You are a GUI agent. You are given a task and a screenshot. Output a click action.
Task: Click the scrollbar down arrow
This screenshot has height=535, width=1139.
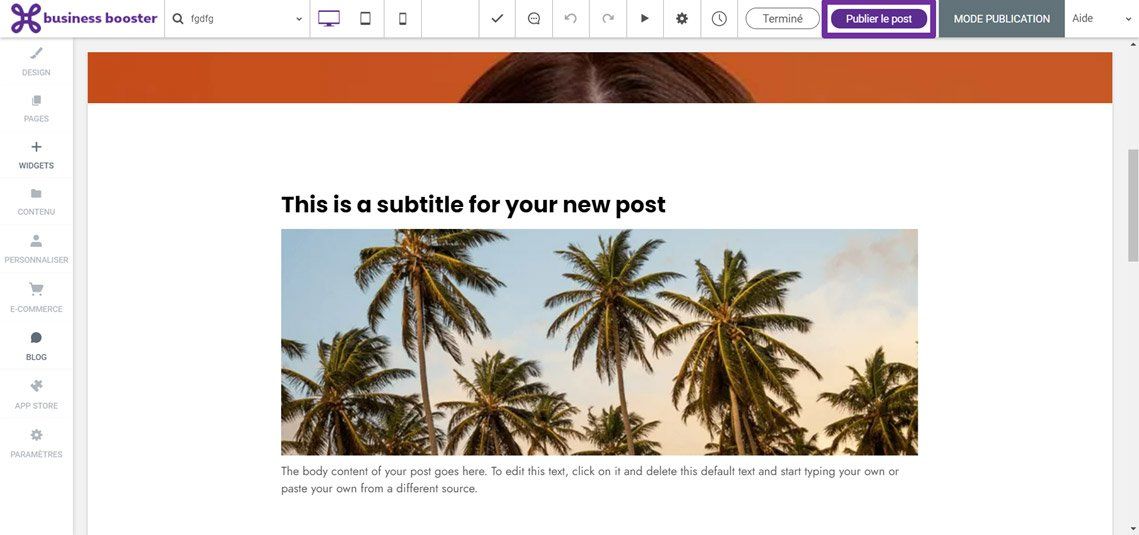pos(1132,529)
